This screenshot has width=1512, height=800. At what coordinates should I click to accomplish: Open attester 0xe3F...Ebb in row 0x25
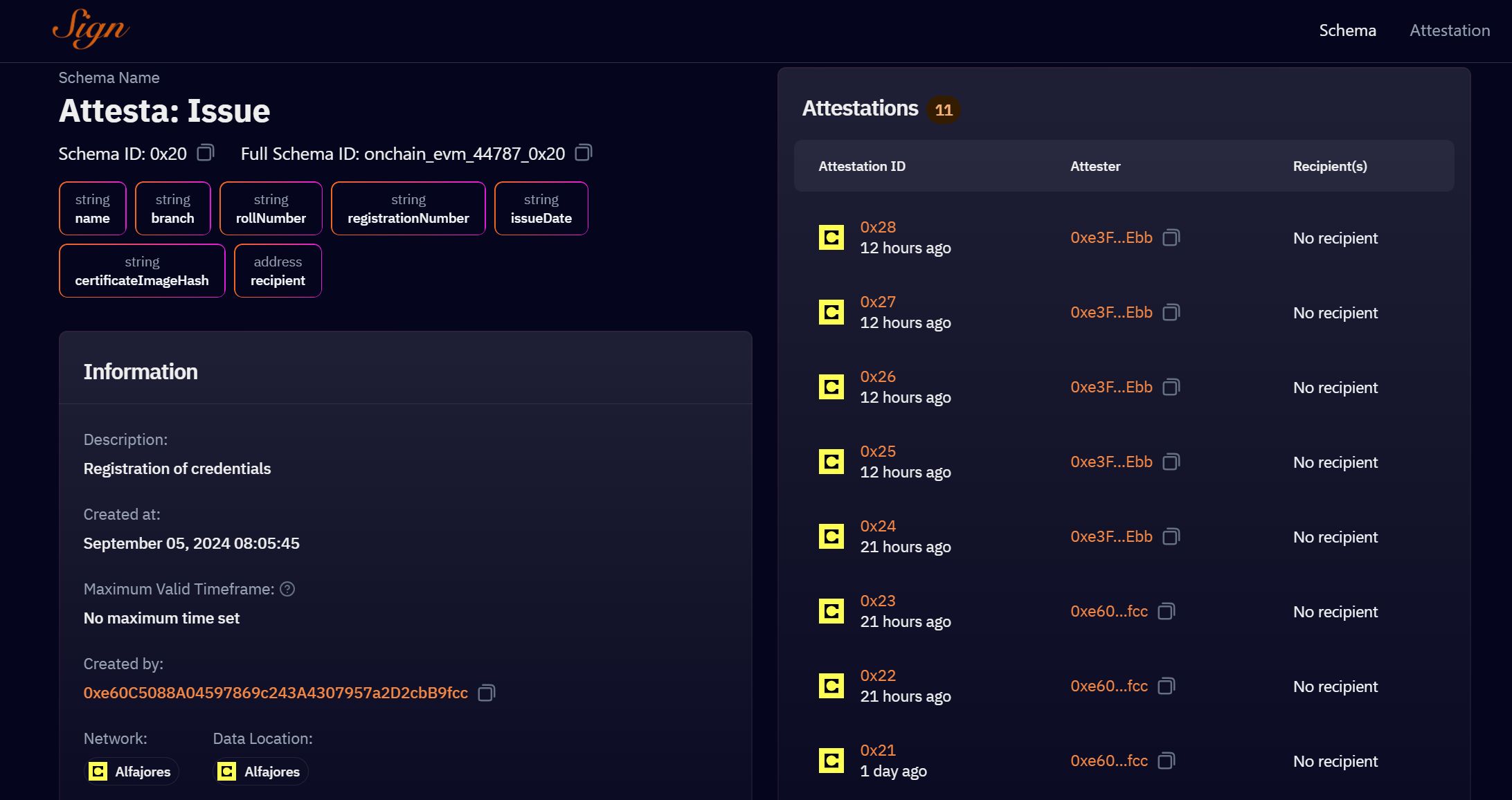1111,462
